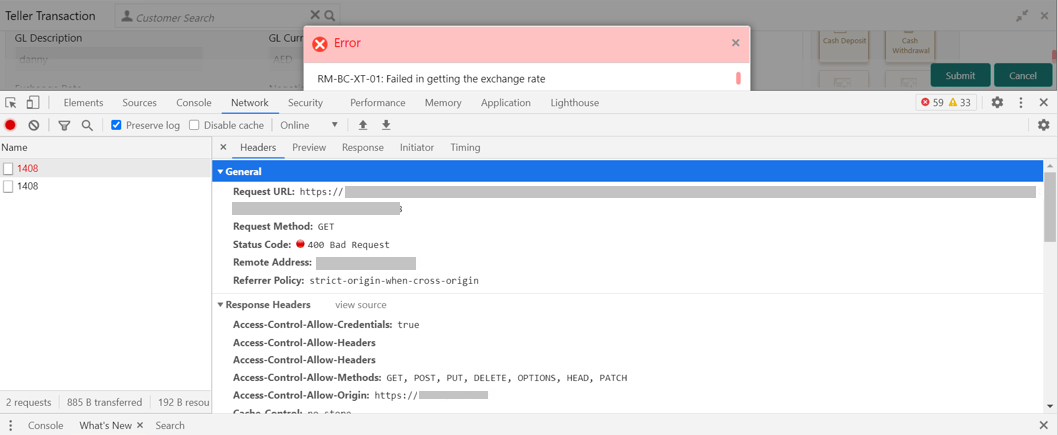The image size is (1058, 435).
Task: Toggle the device toolbar icon
Action: click(x=32, y=103)
